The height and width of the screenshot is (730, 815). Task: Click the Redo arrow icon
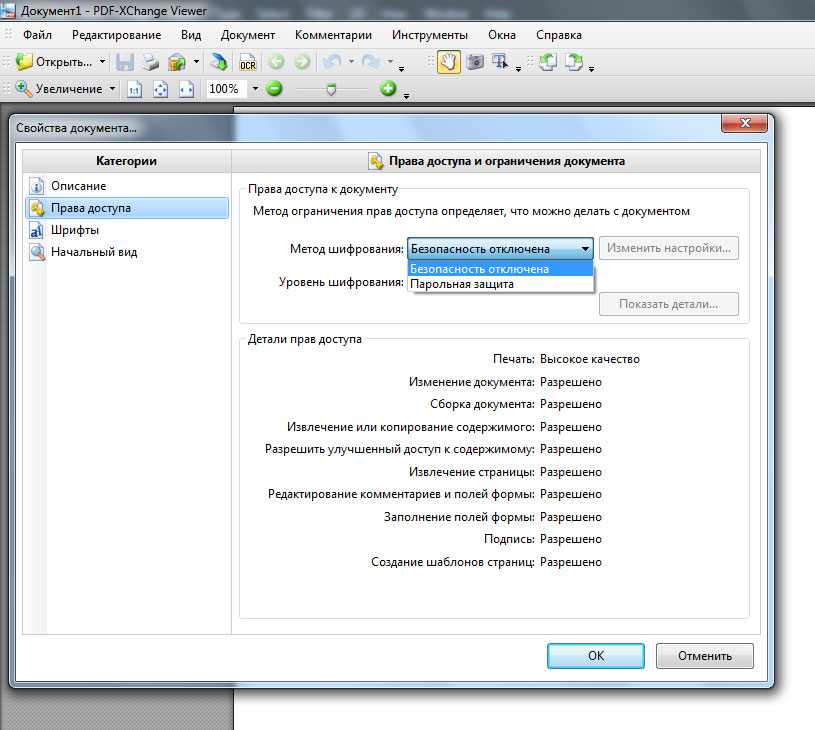tap(371, 62)
